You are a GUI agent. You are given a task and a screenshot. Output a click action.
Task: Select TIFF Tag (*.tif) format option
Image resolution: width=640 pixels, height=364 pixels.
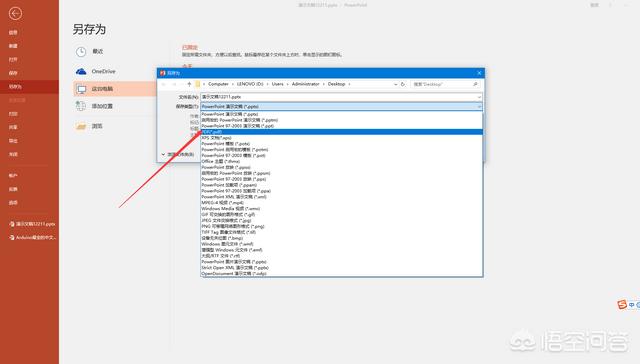342,232
